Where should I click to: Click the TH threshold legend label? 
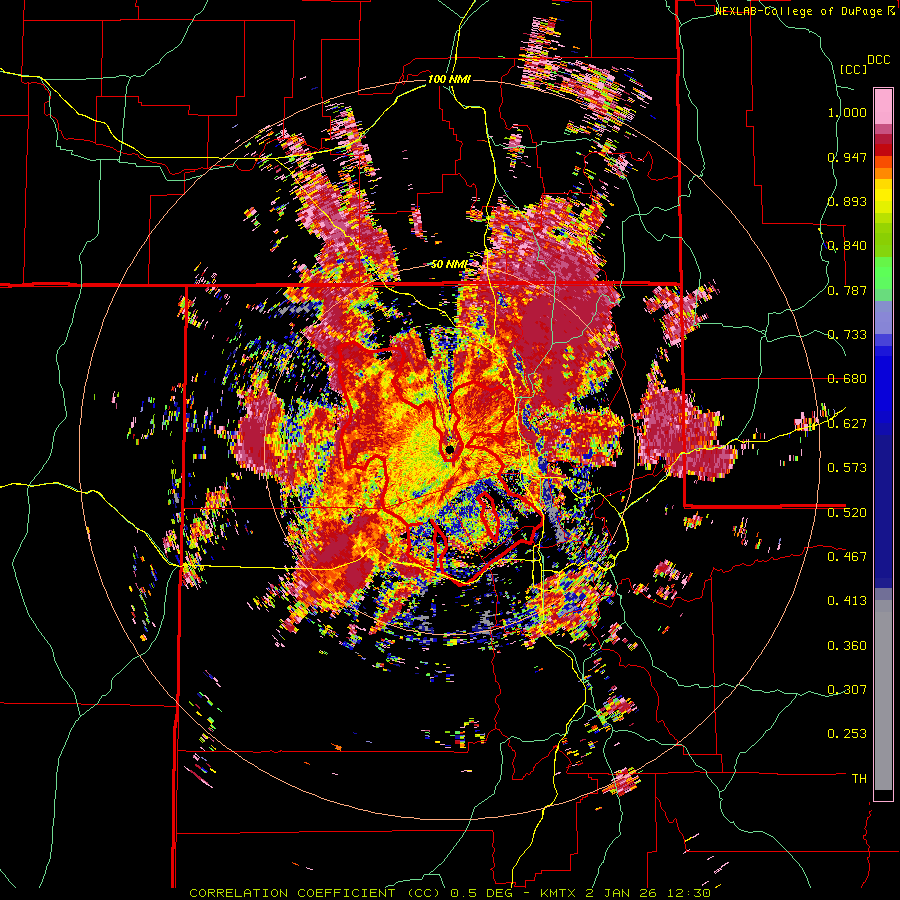[x=859, y=779]
